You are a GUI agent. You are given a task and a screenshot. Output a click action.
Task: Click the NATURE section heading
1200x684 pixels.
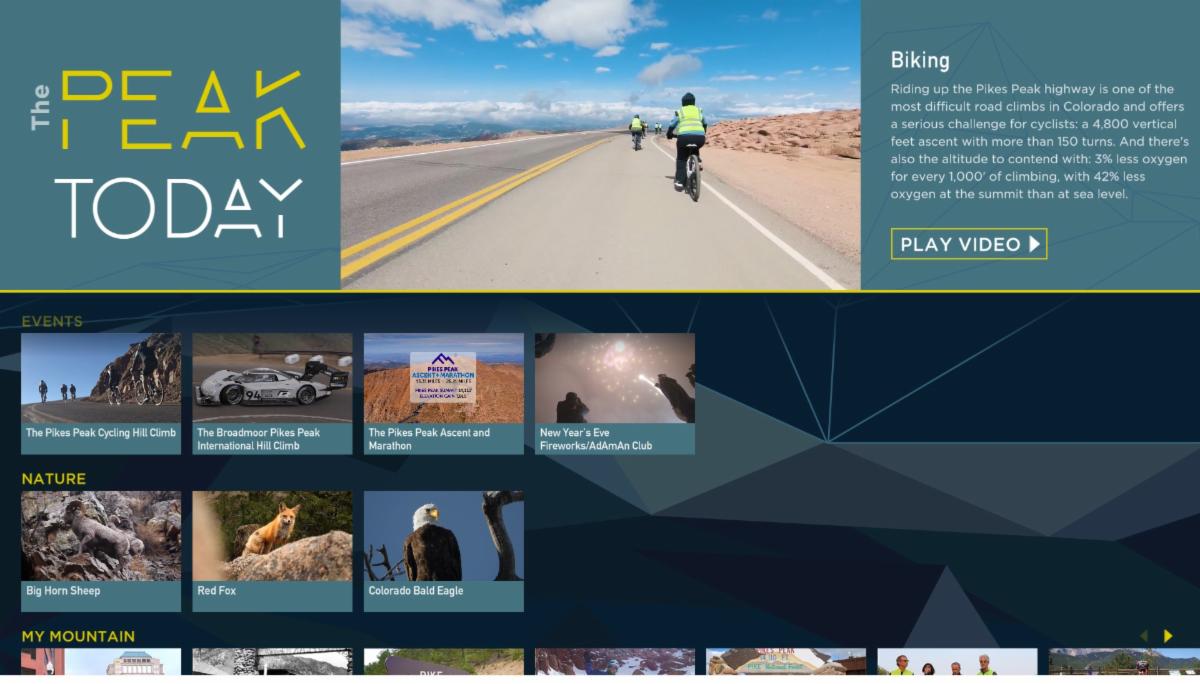pyautogui.click(x=54, y=479)
